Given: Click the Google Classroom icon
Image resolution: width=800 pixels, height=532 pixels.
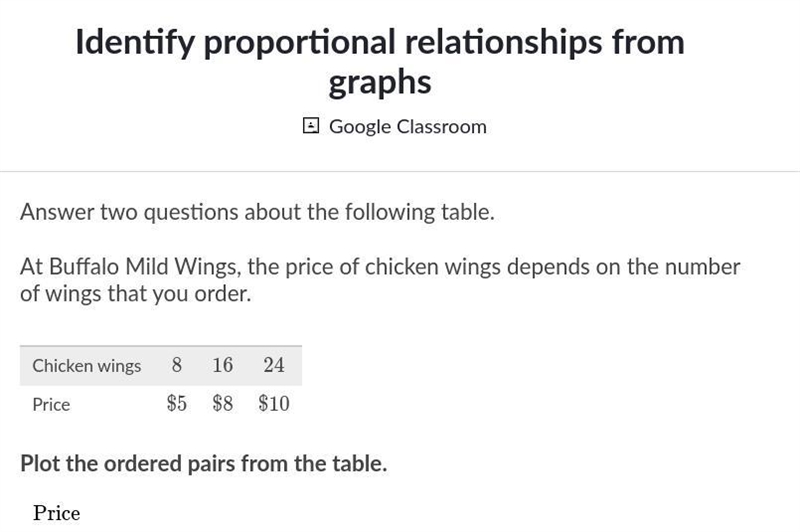Looking at the screenshot, I should tap(311, 126).
